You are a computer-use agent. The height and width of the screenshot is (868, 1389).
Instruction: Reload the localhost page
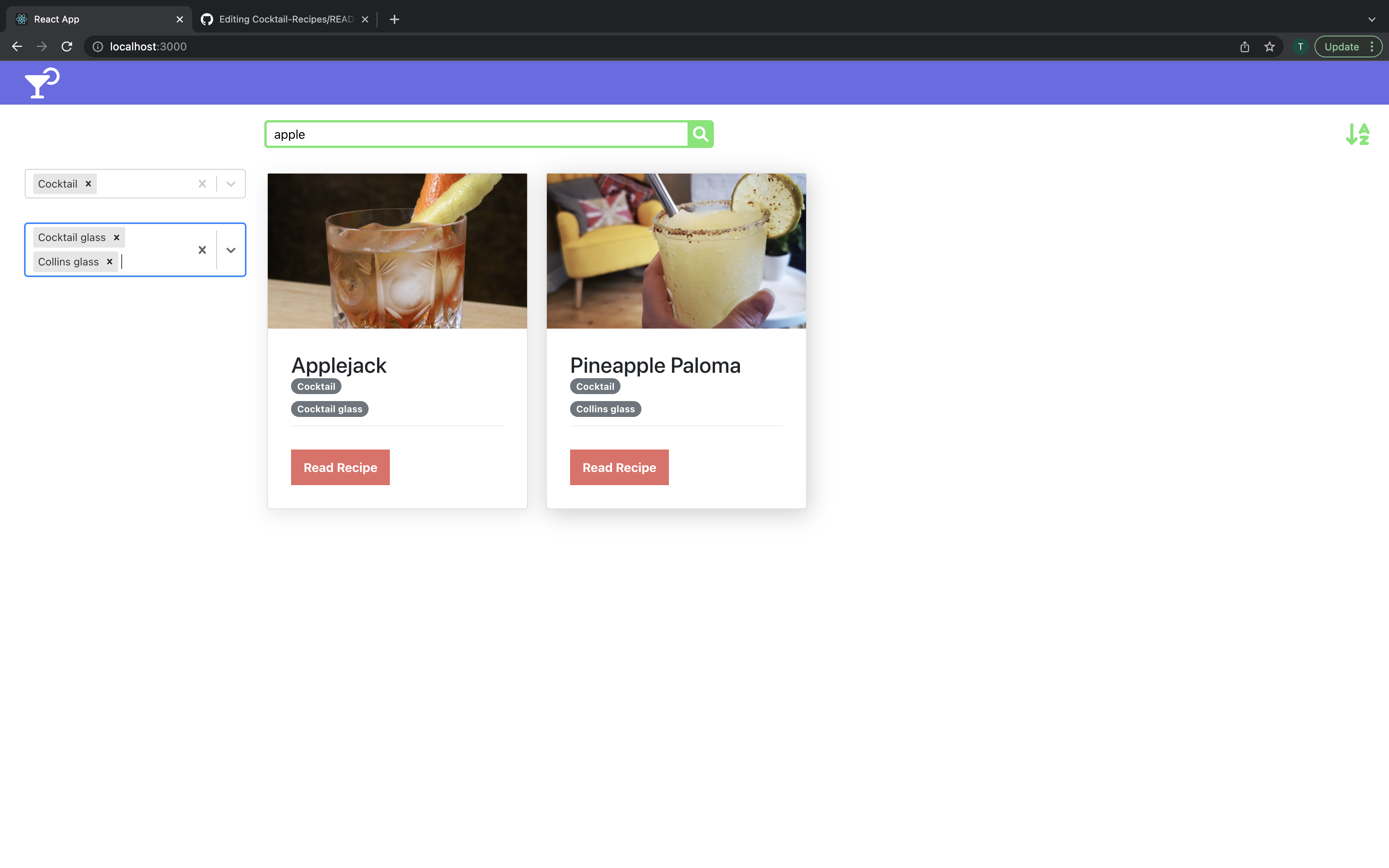(x=67, y=46)
